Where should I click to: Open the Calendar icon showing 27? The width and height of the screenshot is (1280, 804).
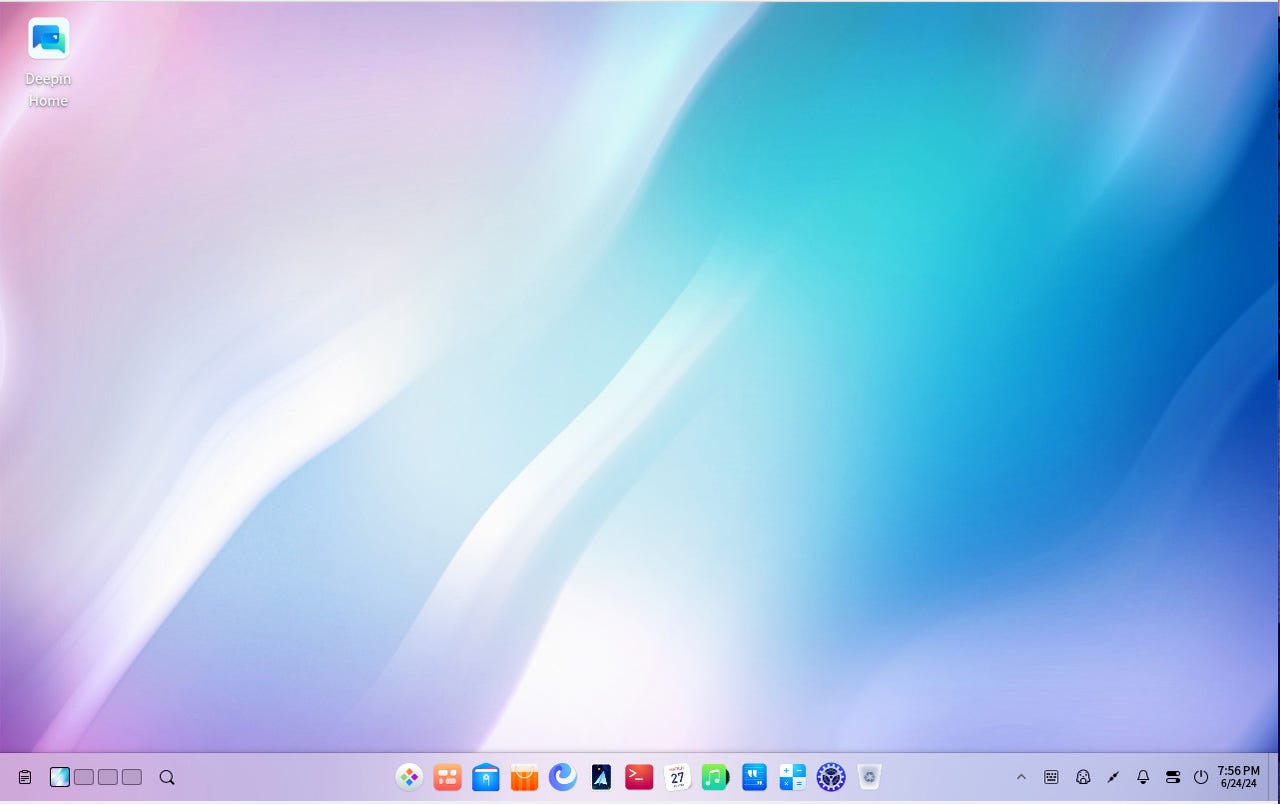point(678,777)
